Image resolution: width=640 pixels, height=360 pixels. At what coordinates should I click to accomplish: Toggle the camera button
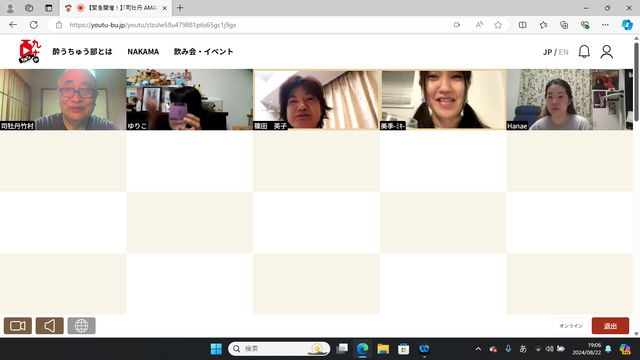pyautogui.click(x=18, y=326)
